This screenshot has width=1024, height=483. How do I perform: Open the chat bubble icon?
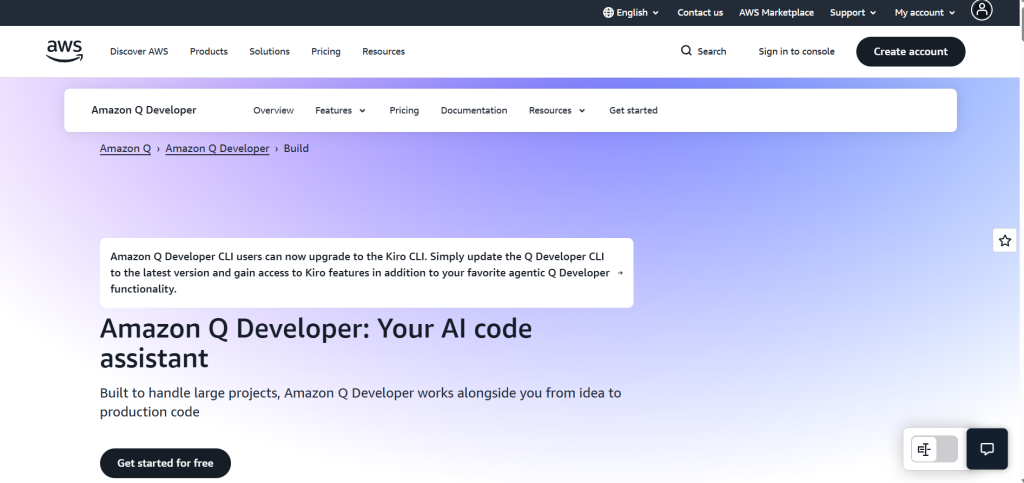click(x=987, y=449)
